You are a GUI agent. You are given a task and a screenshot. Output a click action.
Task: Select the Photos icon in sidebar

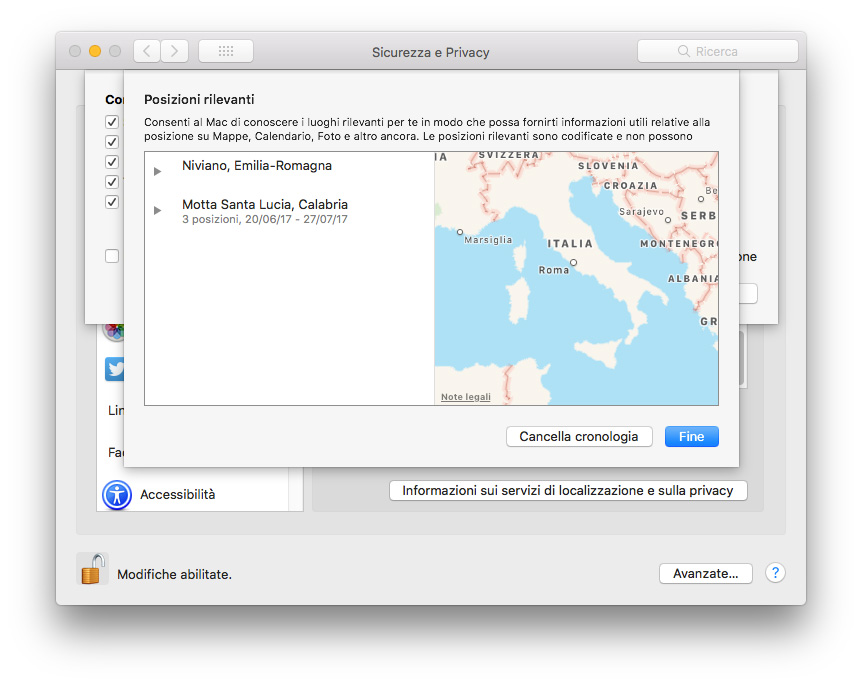(x=114, y=330)
